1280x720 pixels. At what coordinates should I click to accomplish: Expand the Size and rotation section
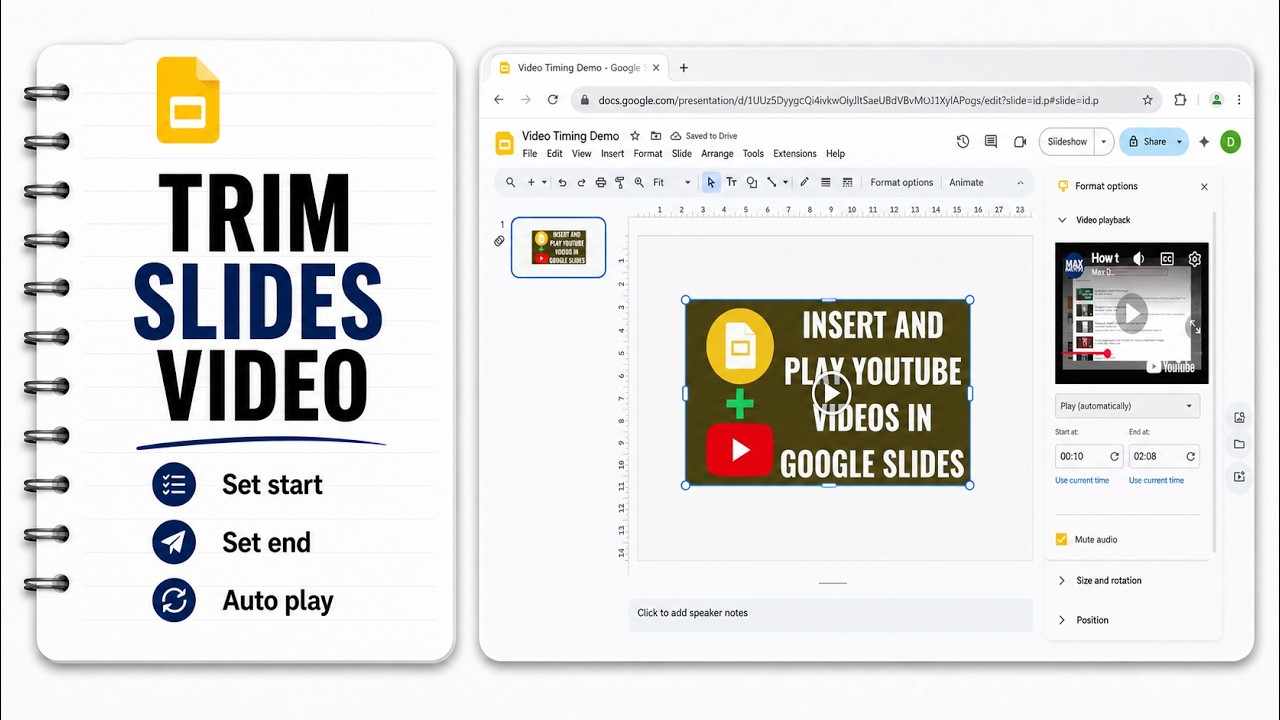1062,580
